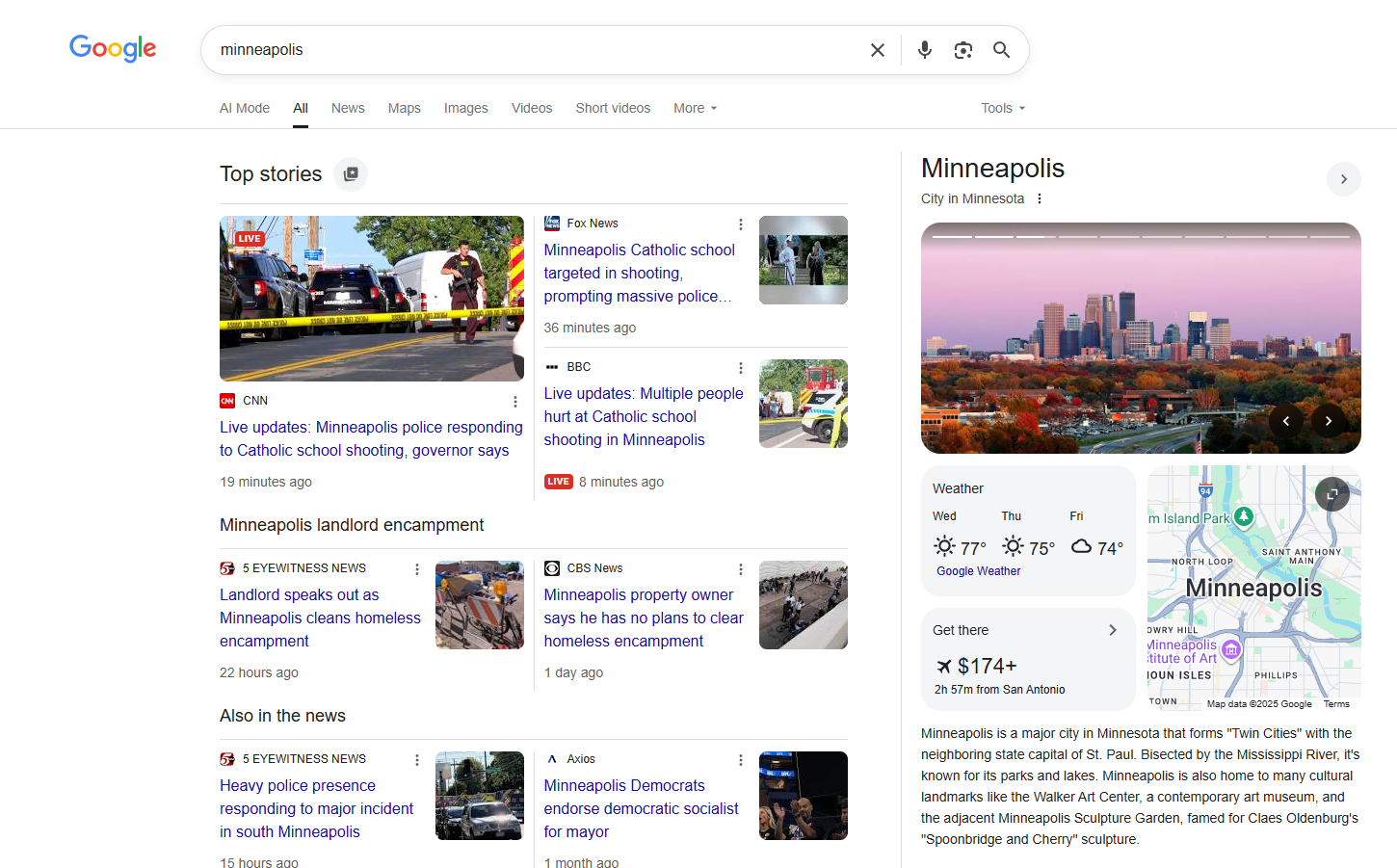Image resolution: width=1397 pixels, height=868 pixels.
Task: Open 'Heavy police presence' headline link
Action: pos(316,808)
